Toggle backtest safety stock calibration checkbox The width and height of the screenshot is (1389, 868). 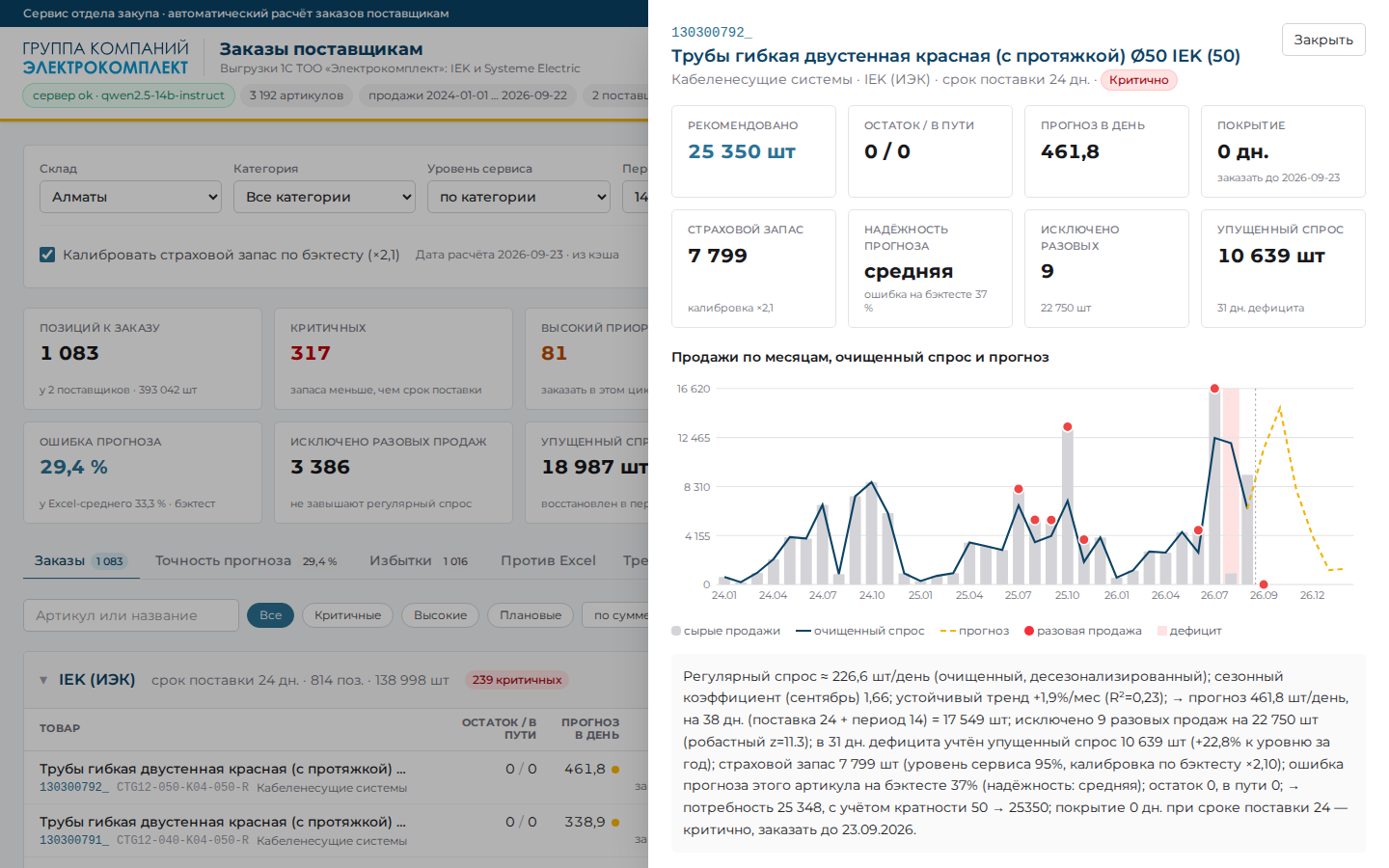(x=47, y=255)
